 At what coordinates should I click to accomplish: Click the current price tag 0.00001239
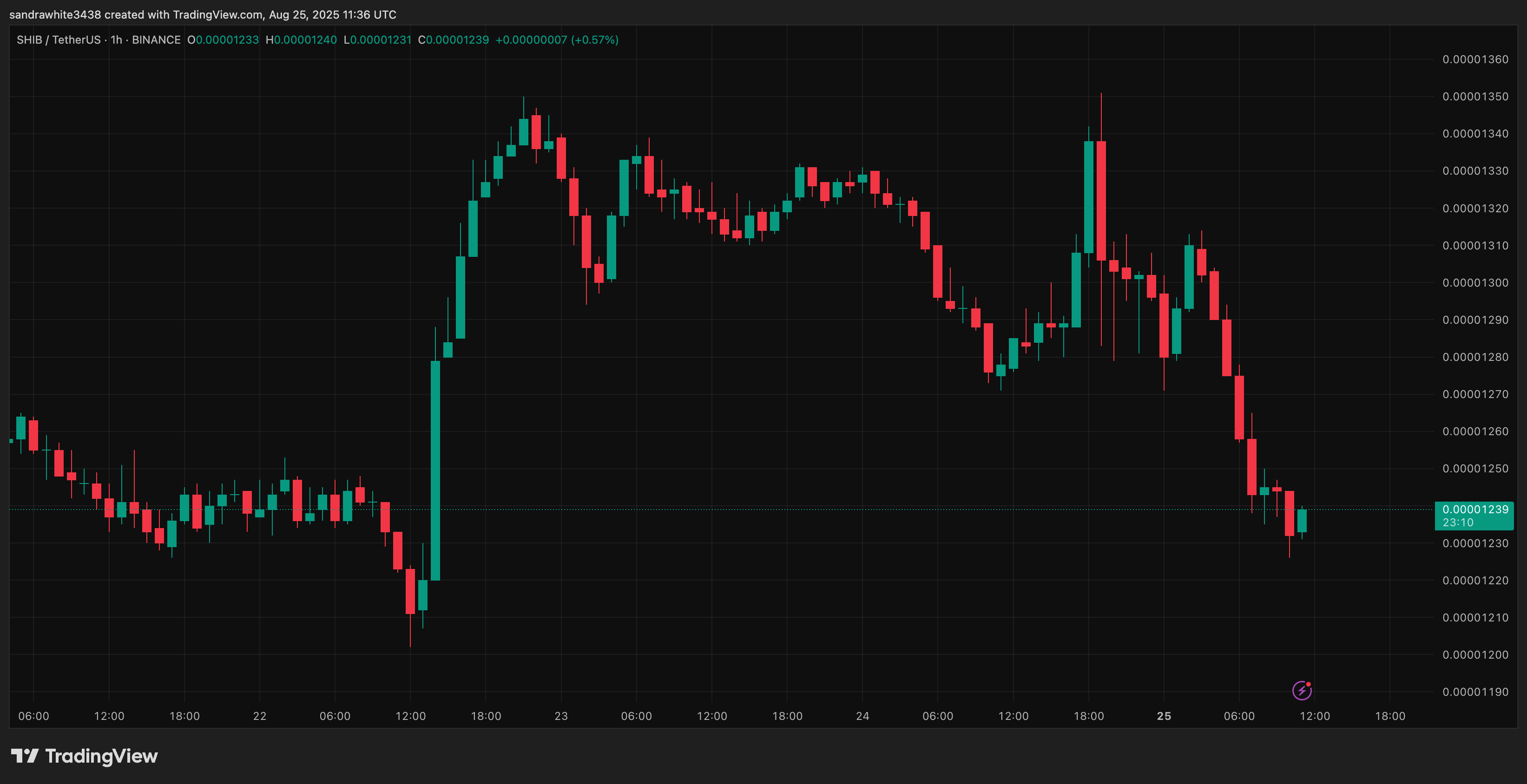pyautogui.click(x=1475, y=510)
